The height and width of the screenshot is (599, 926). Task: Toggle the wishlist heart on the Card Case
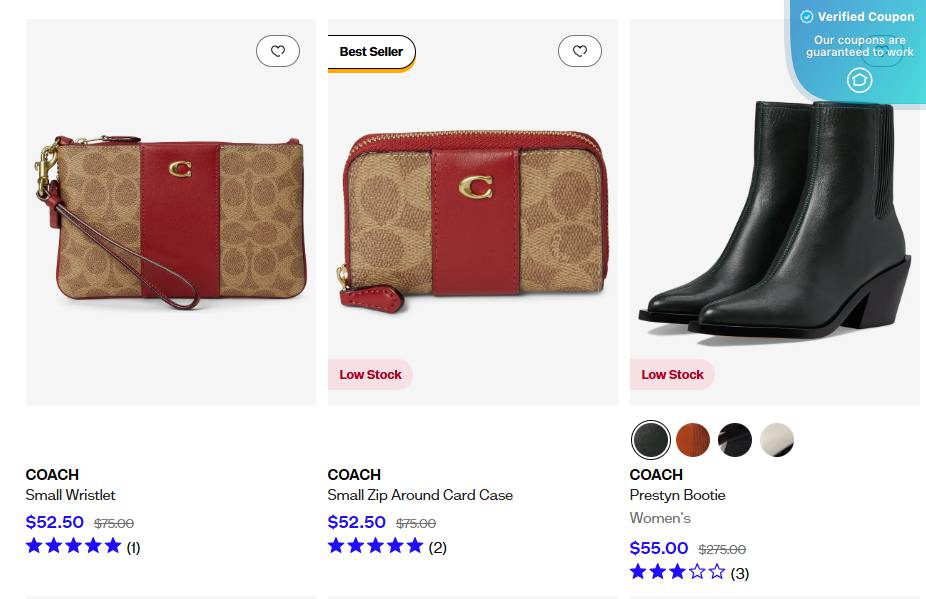click(580, 51)
